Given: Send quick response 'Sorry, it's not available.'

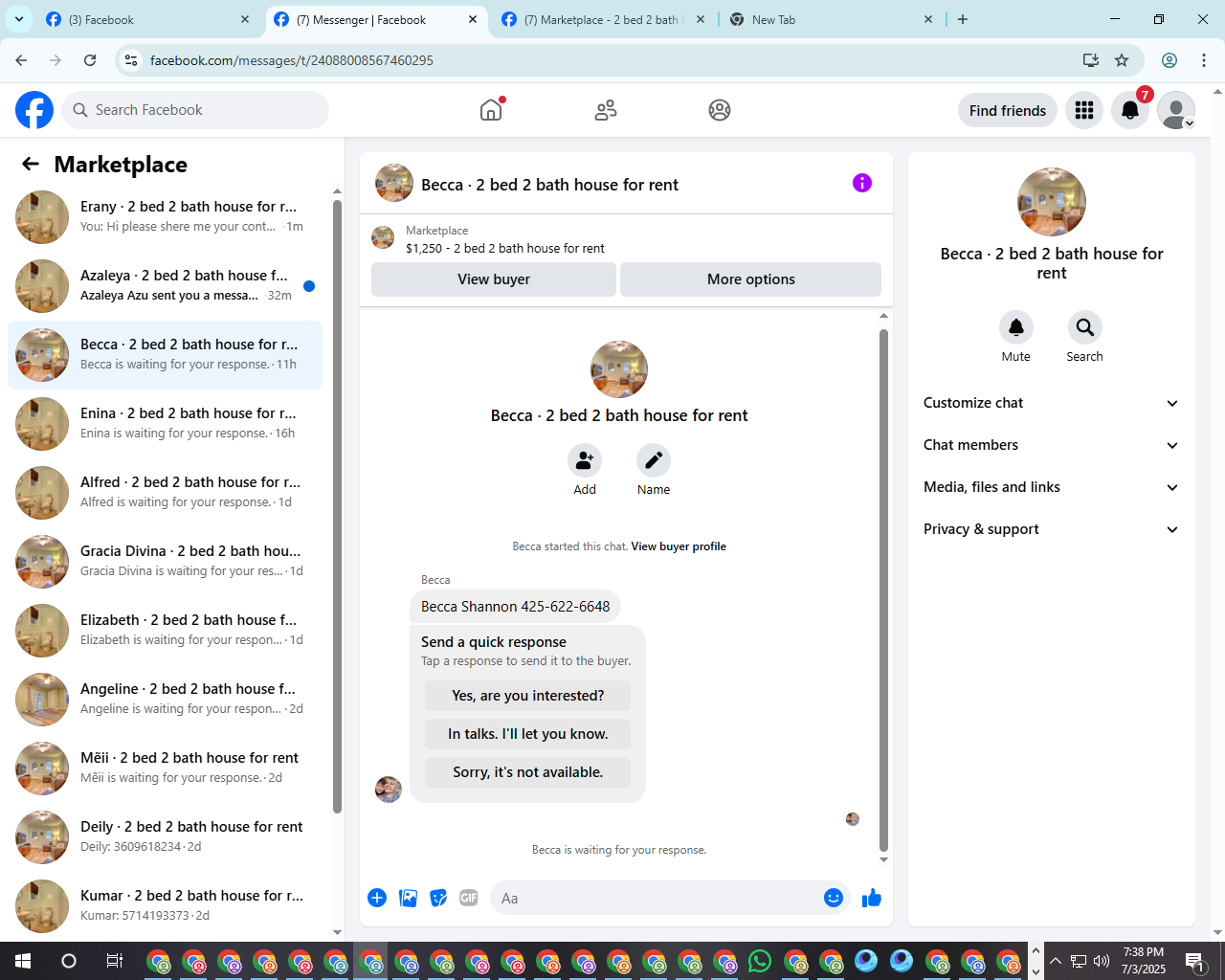Looking at the screenshot, I should pyautogui.click(x=528, y=772).
